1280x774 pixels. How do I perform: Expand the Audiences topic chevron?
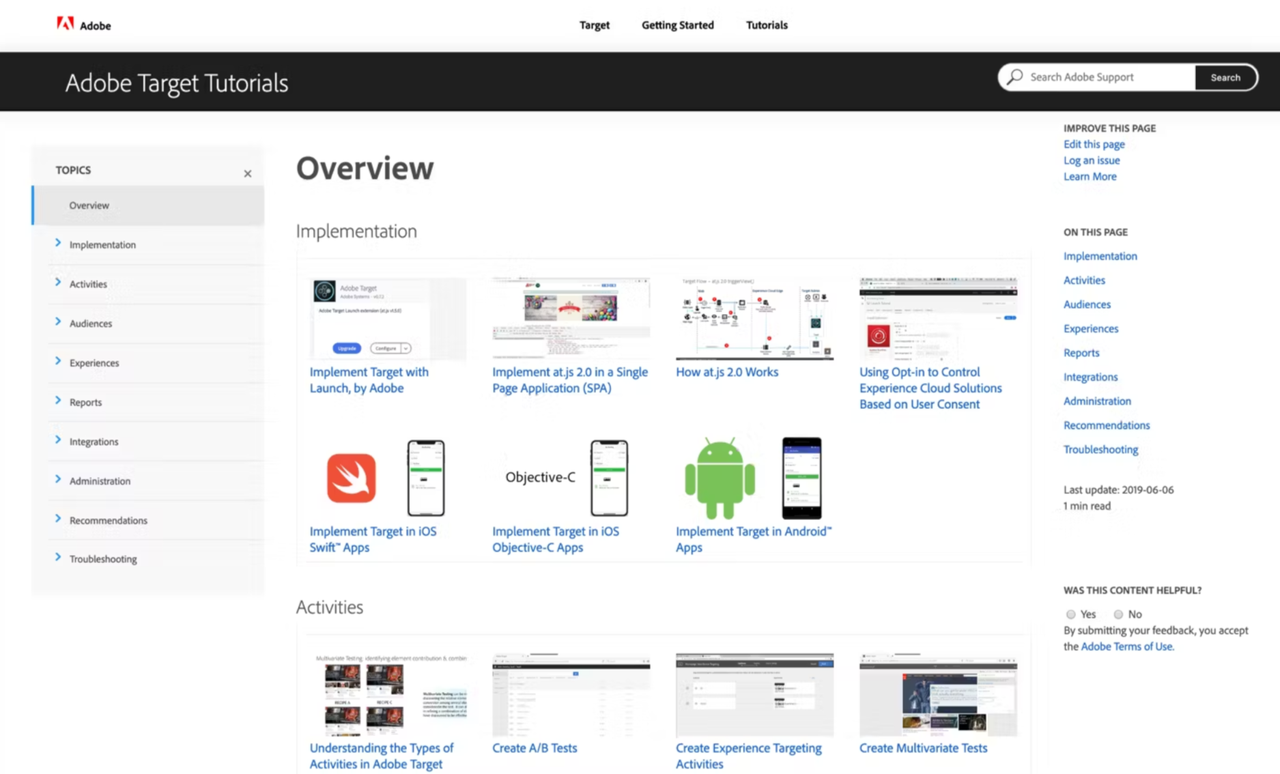pyautogui.click(x=58, y=322)
